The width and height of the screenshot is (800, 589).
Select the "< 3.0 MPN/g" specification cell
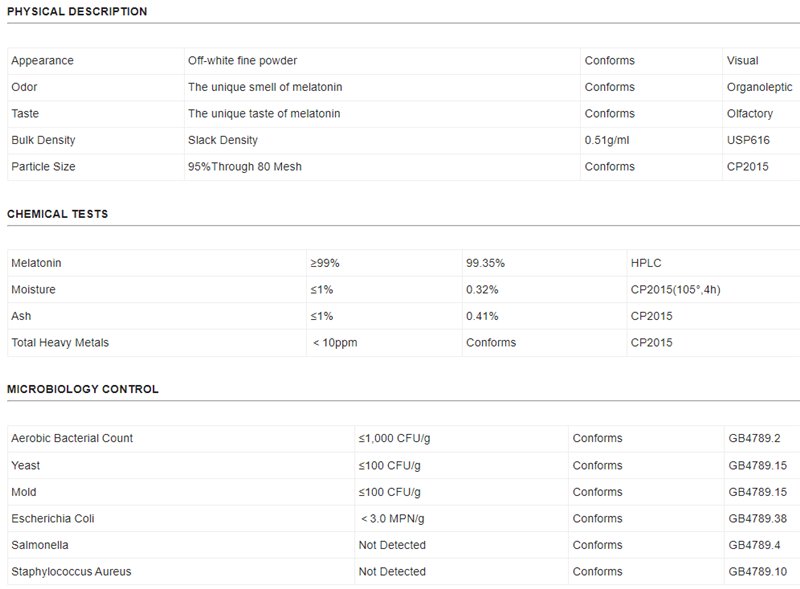coord(391,518)
